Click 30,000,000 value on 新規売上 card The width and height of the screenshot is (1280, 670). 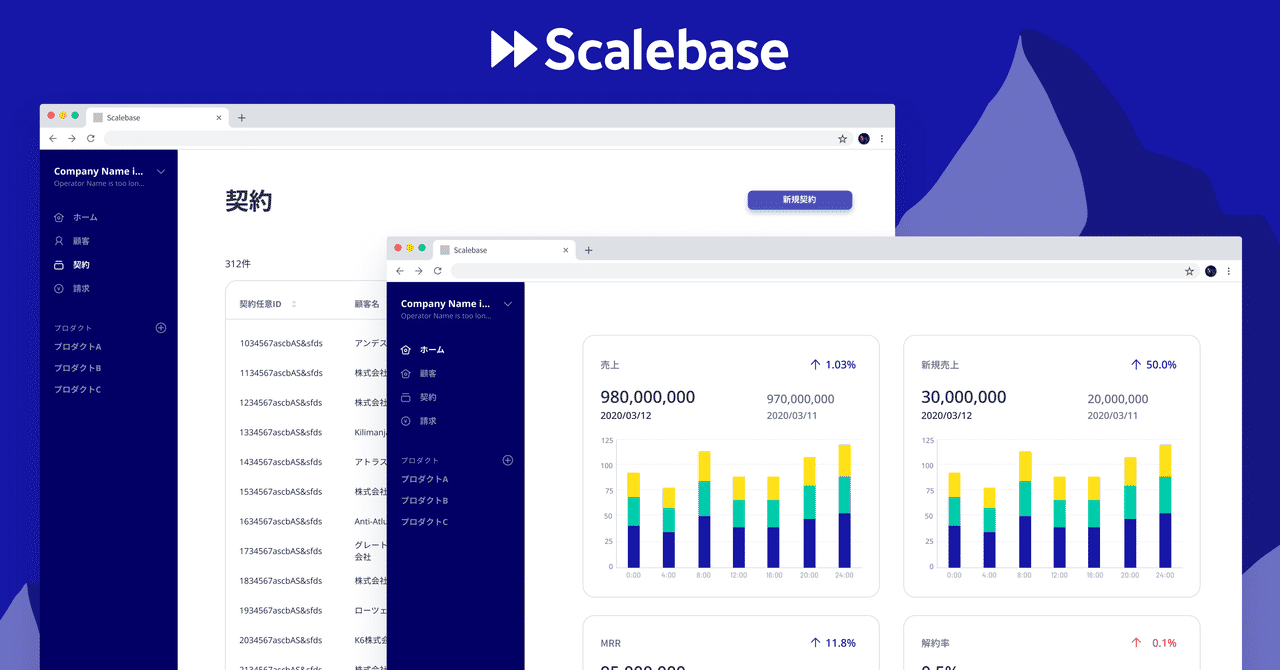(963, 397)
